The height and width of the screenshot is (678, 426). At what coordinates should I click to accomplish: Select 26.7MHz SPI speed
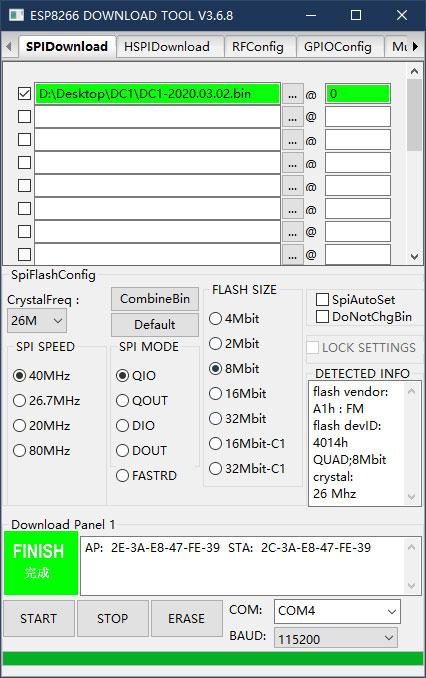(x=47, y=400)
